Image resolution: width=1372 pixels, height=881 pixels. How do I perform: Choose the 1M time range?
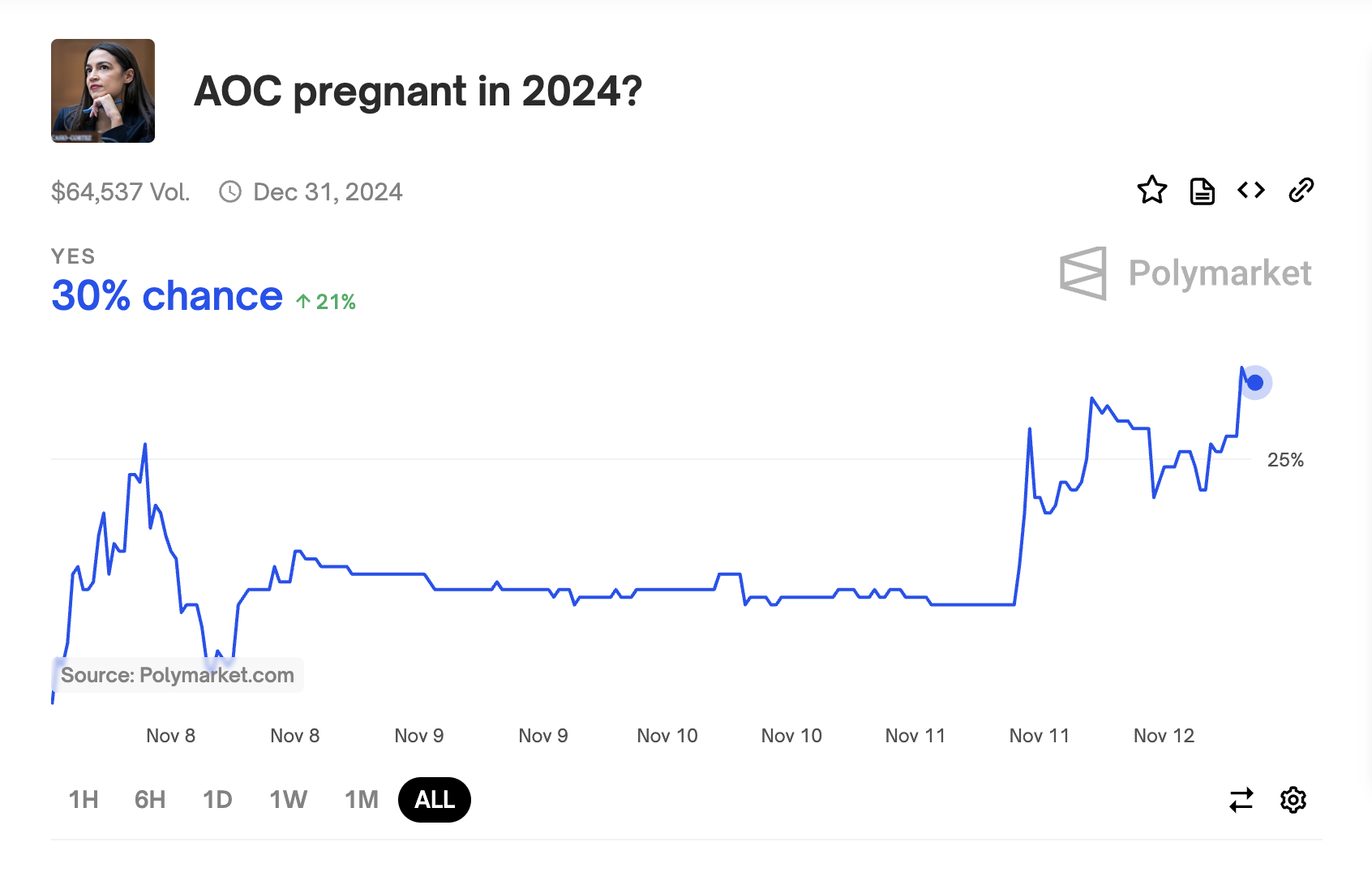pyautogui.click(x=362, y=800)
